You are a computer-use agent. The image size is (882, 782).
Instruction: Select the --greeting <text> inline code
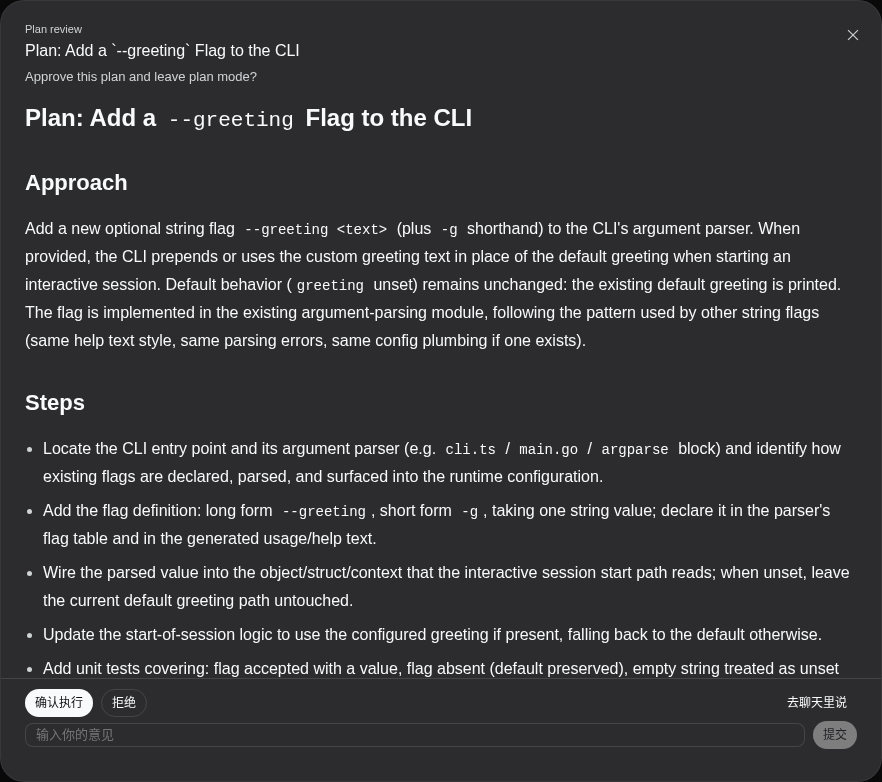(x=316, y=230)
